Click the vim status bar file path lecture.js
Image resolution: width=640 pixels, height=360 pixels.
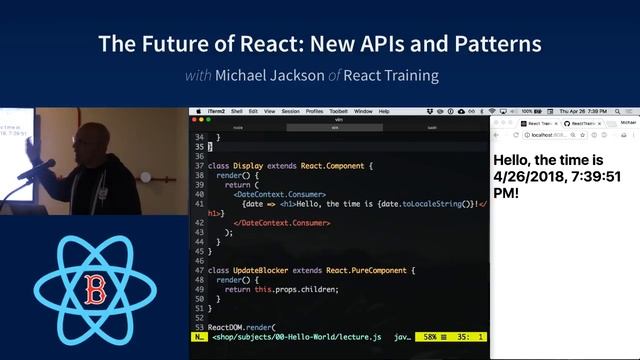point(297,337)
